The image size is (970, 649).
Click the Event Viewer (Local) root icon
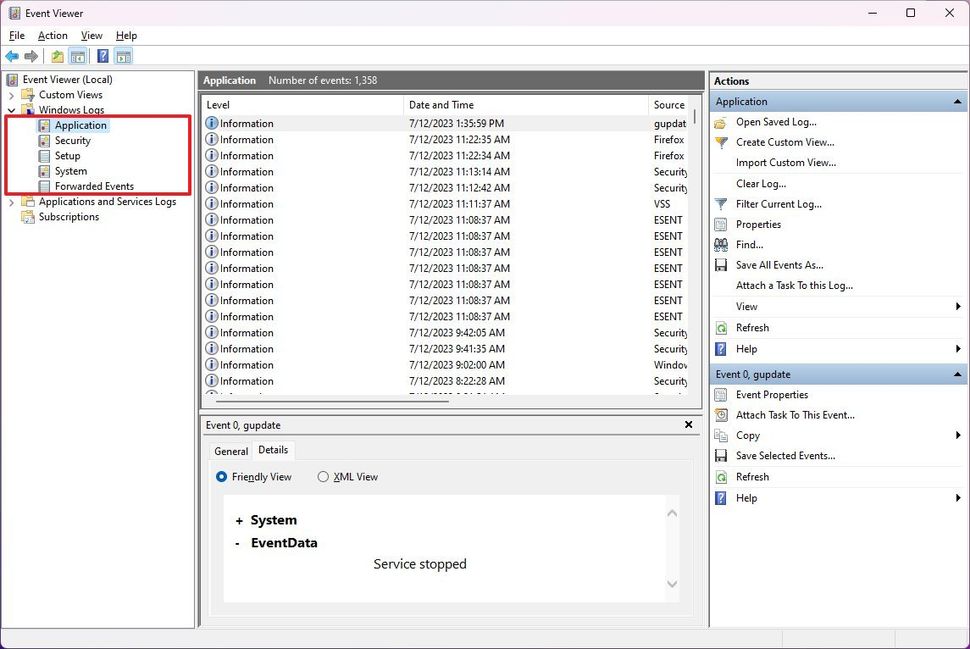tap(12, 79)
